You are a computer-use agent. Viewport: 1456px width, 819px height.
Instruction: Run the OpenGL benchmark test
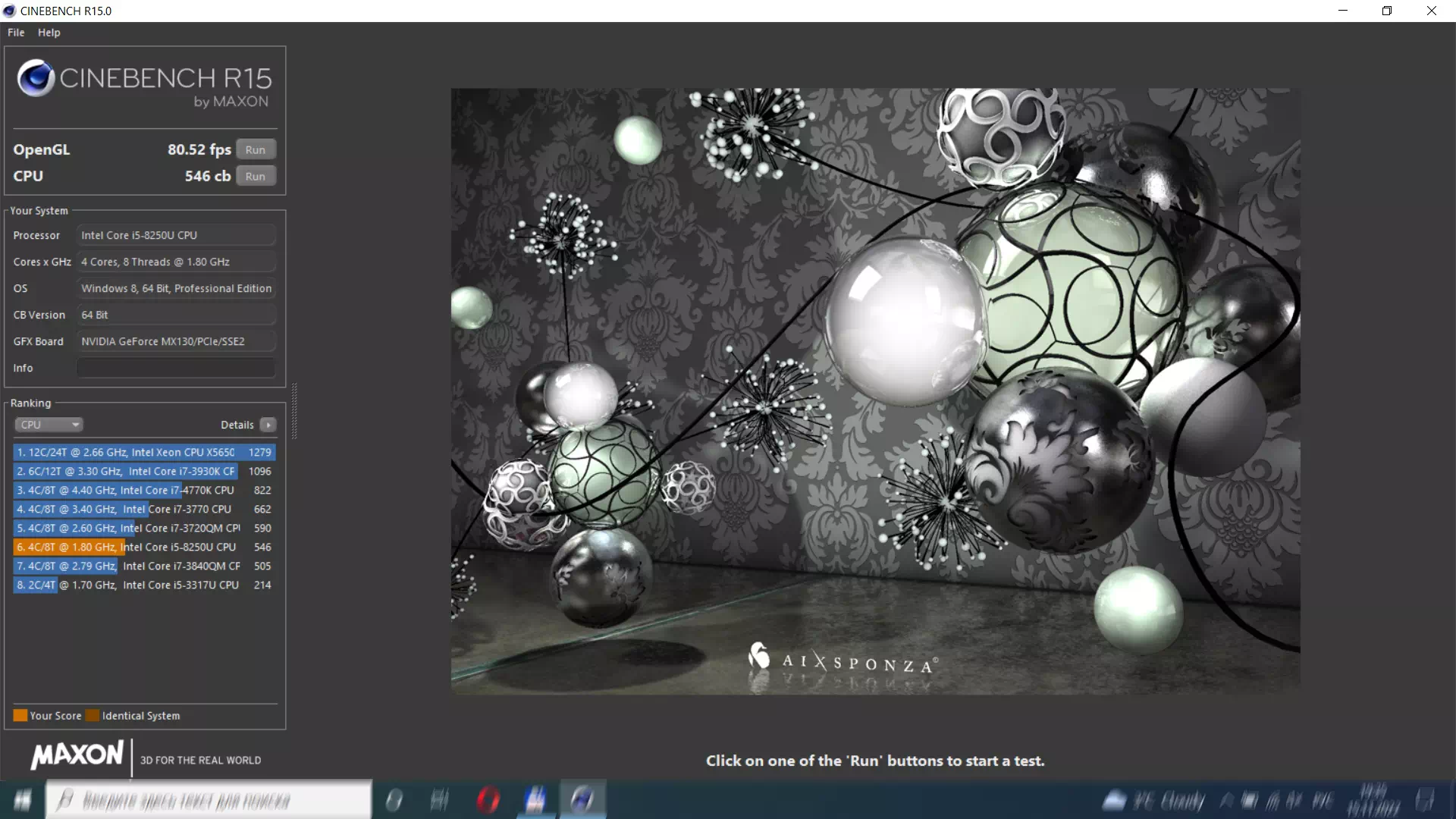(x=256, y=149)
